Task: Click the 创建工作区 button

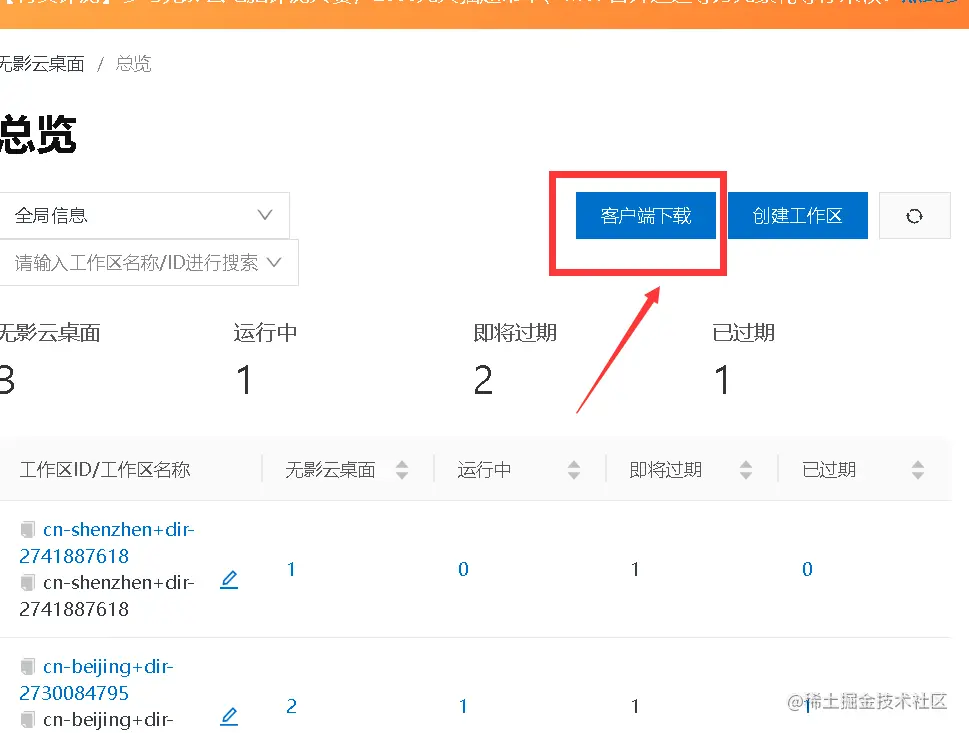Action: pos(797,216)
